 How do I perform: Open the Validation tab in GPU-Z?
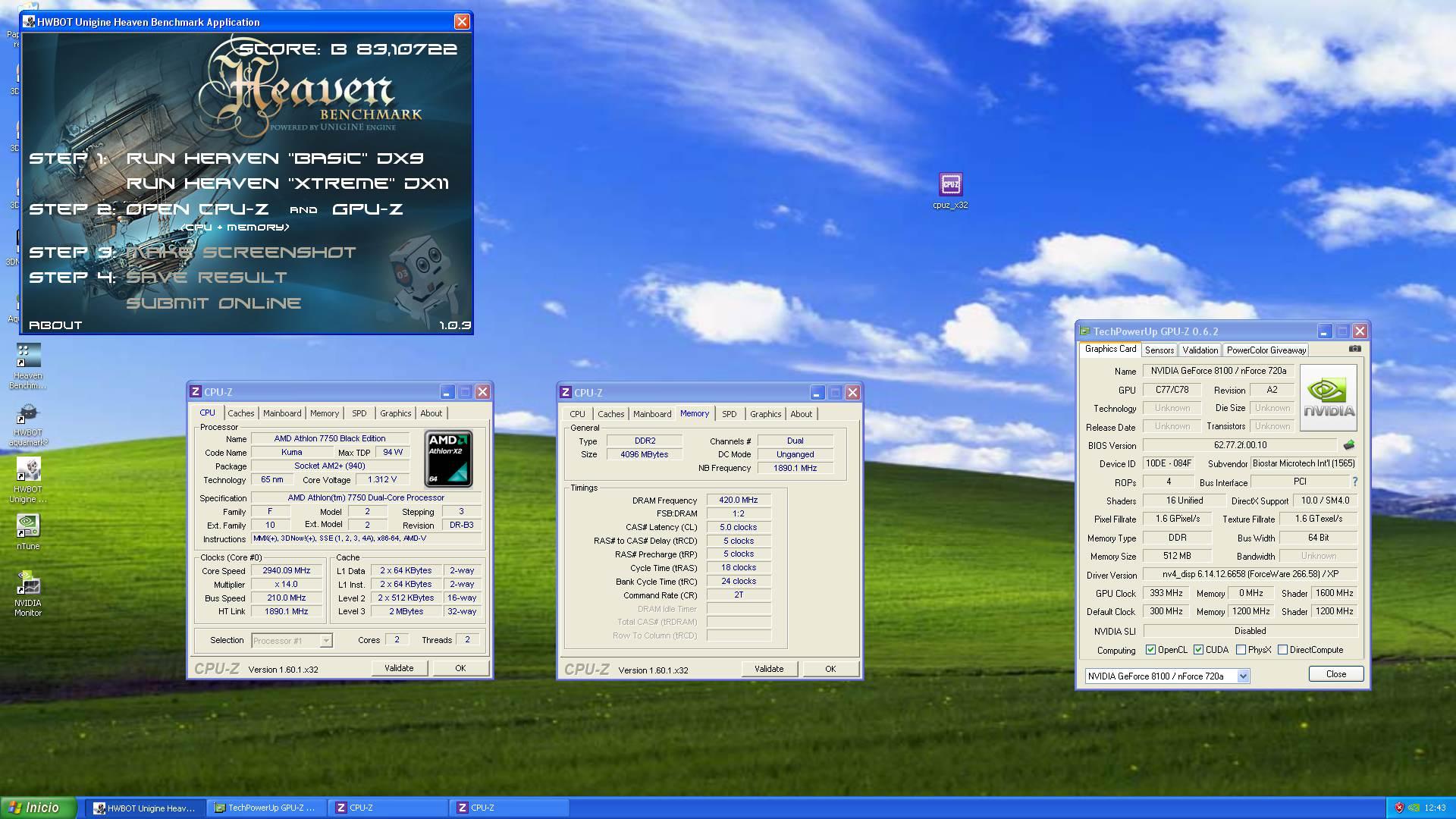coord(1200,350)
